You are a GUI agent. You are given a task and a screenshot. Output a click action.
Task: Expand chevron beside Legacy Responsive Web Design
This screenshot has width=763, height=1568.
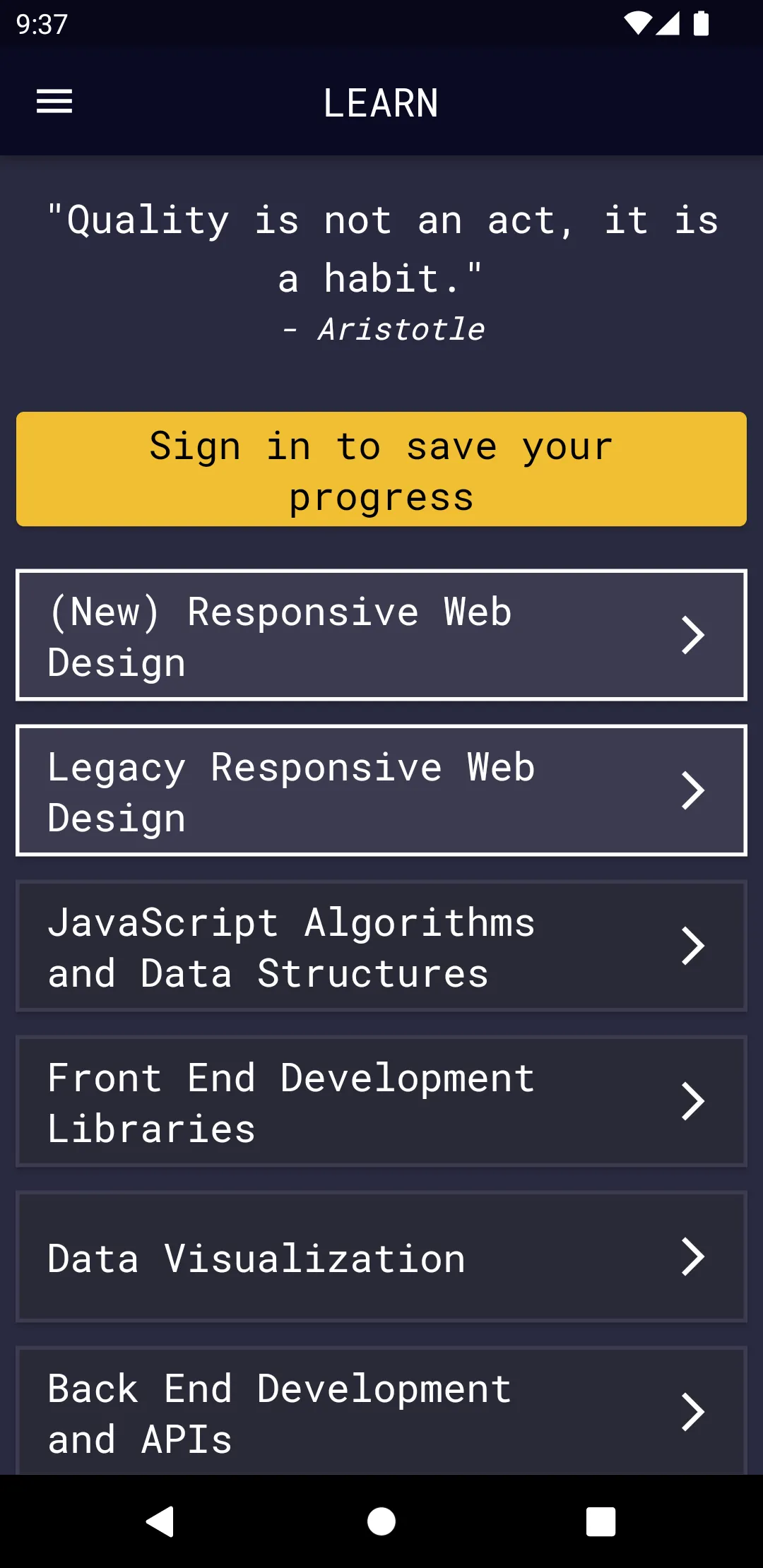click(692, 790)
